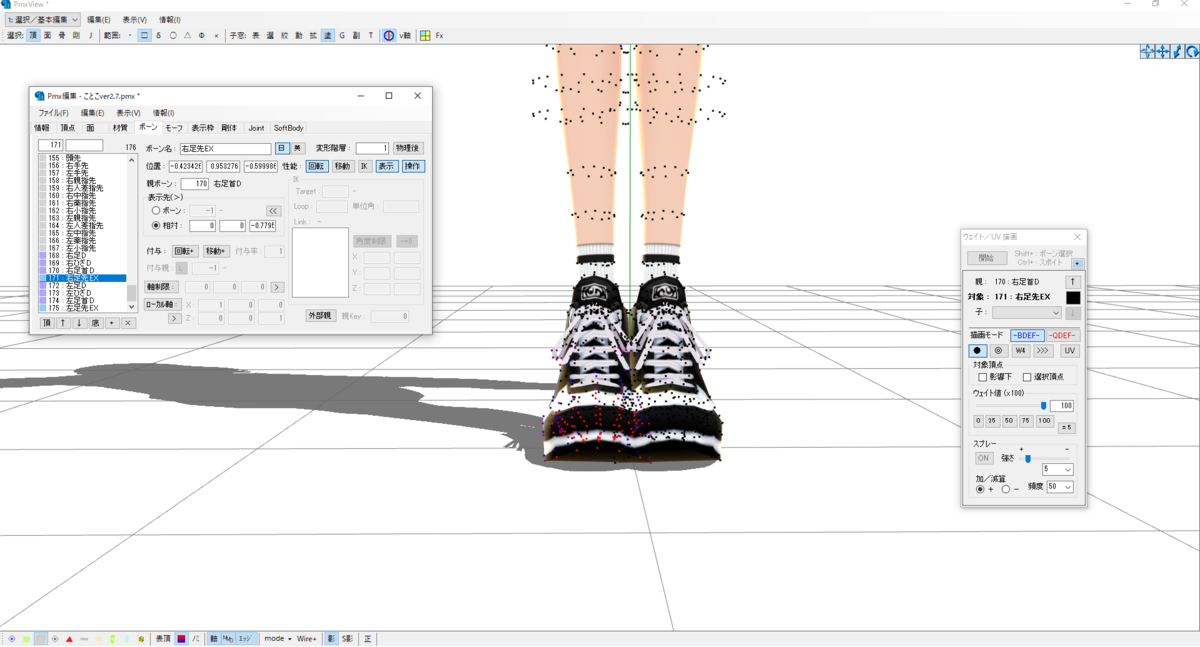Choose triangle range selection tool
The width and height of the screenshot is (1200, 647).
187,35
